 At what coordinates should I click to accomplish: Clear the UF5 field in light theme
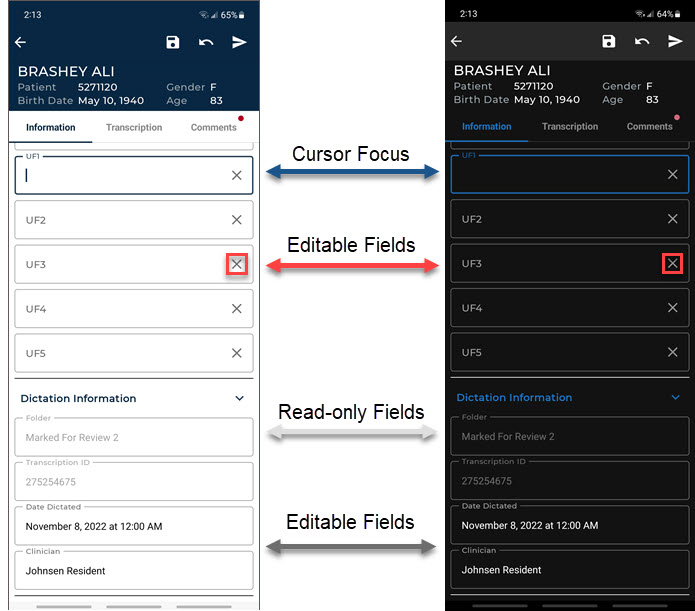236,353
